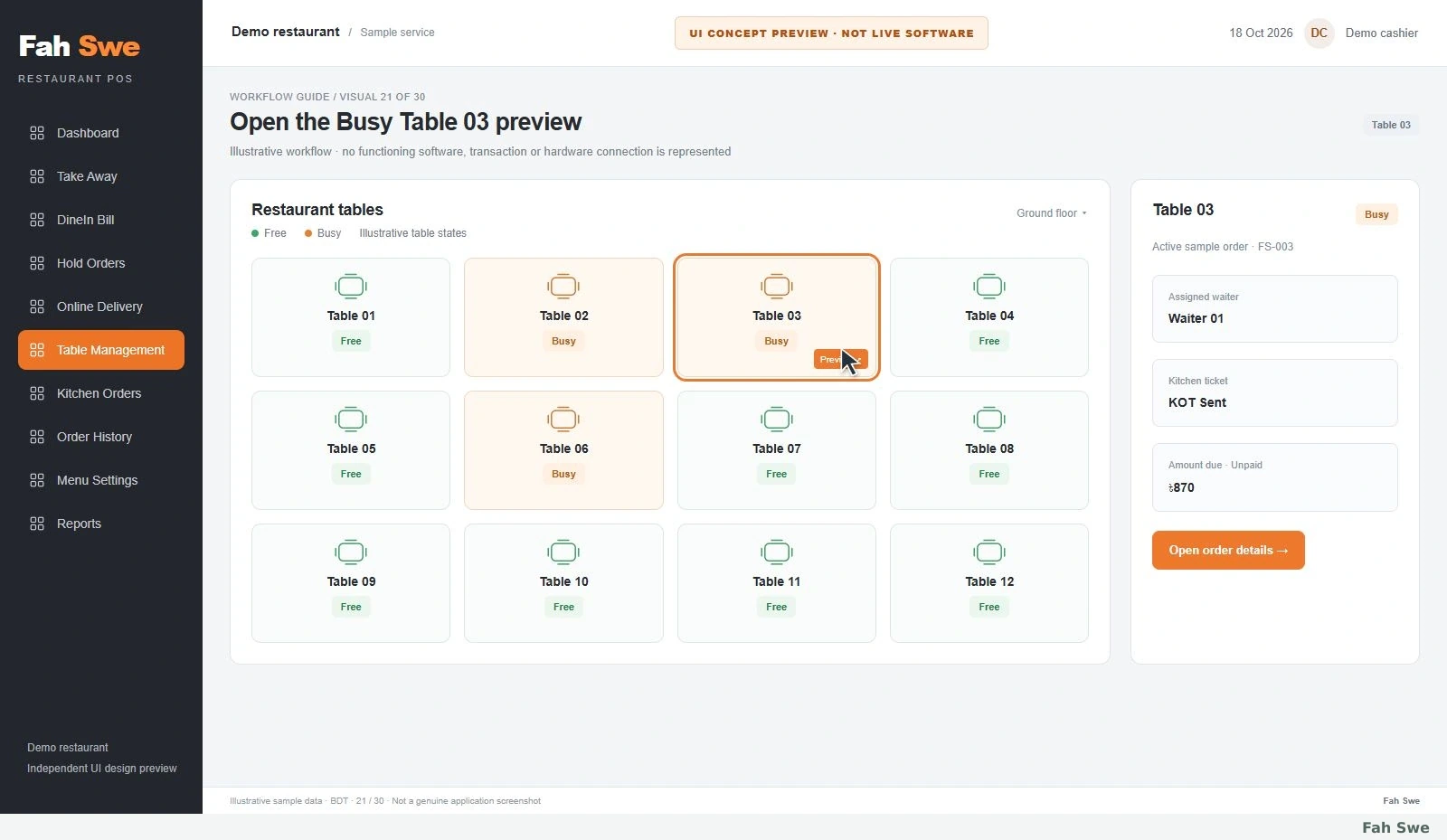Expand the Ground floor dropdown
The width and height of the screenshot is (1447, 840).
tap(1052, 213)
